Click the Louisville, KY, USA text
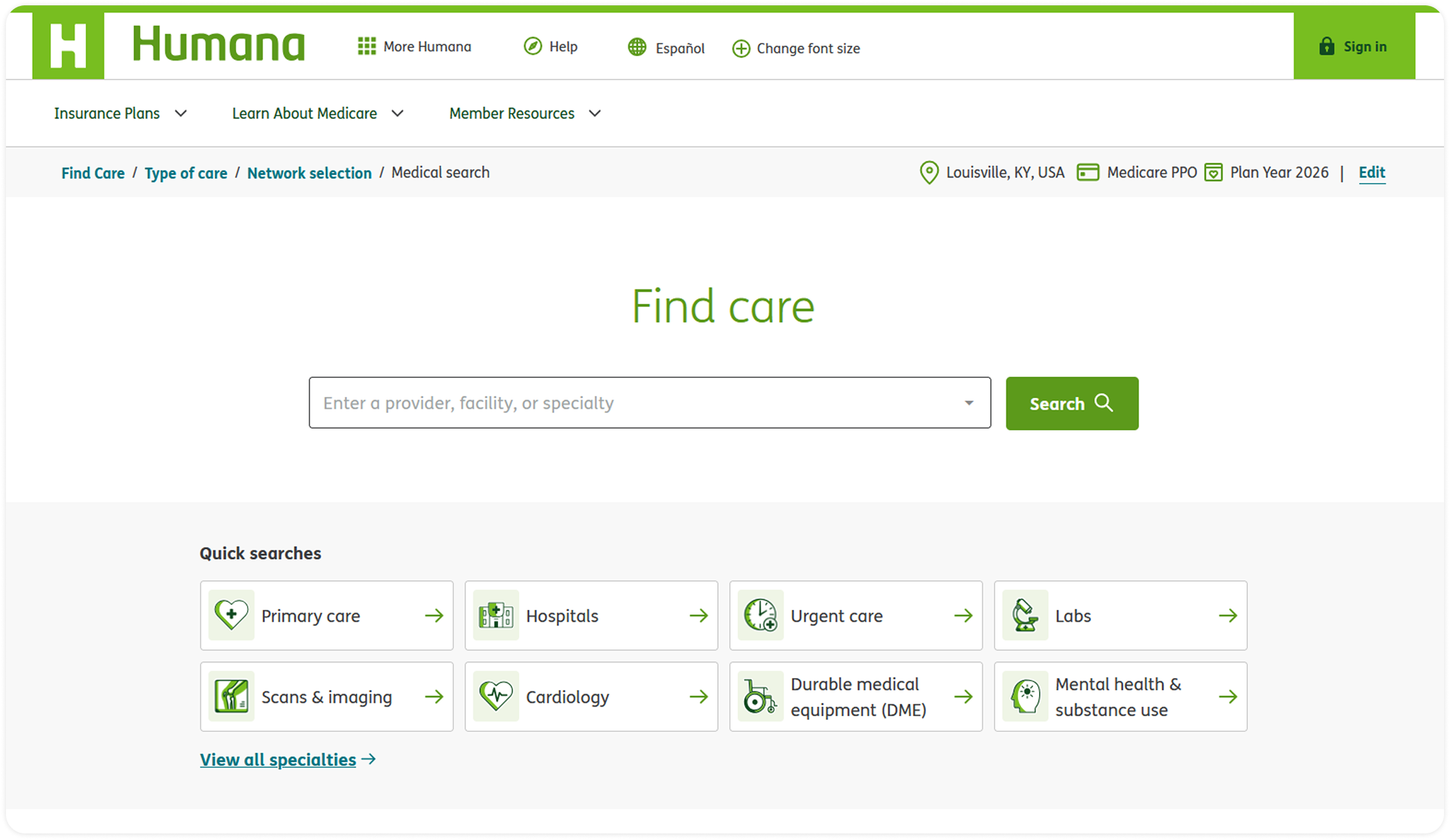The image size is (1450, 840). (x=1005, y=173)
